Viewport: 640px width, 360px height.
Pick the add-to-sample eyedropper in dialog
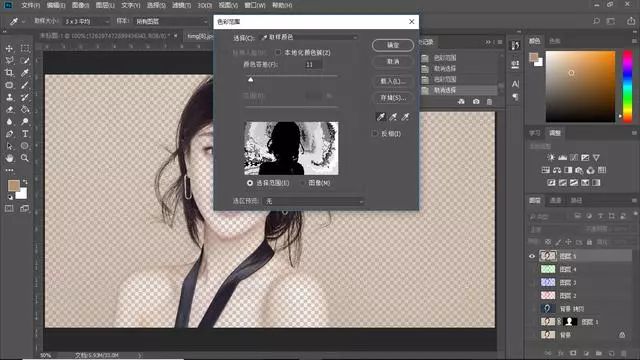tap(393, 117)
